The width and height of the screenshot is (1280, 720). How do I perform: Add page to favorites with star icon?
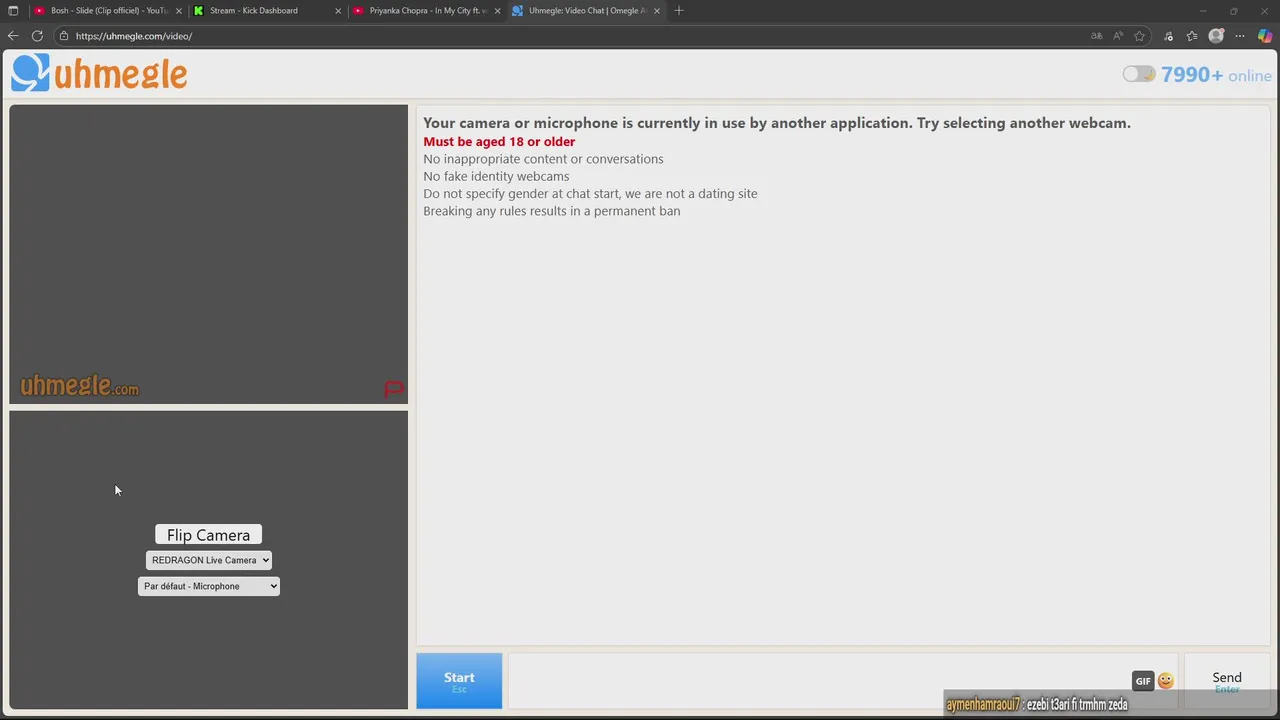point(1139,36)
